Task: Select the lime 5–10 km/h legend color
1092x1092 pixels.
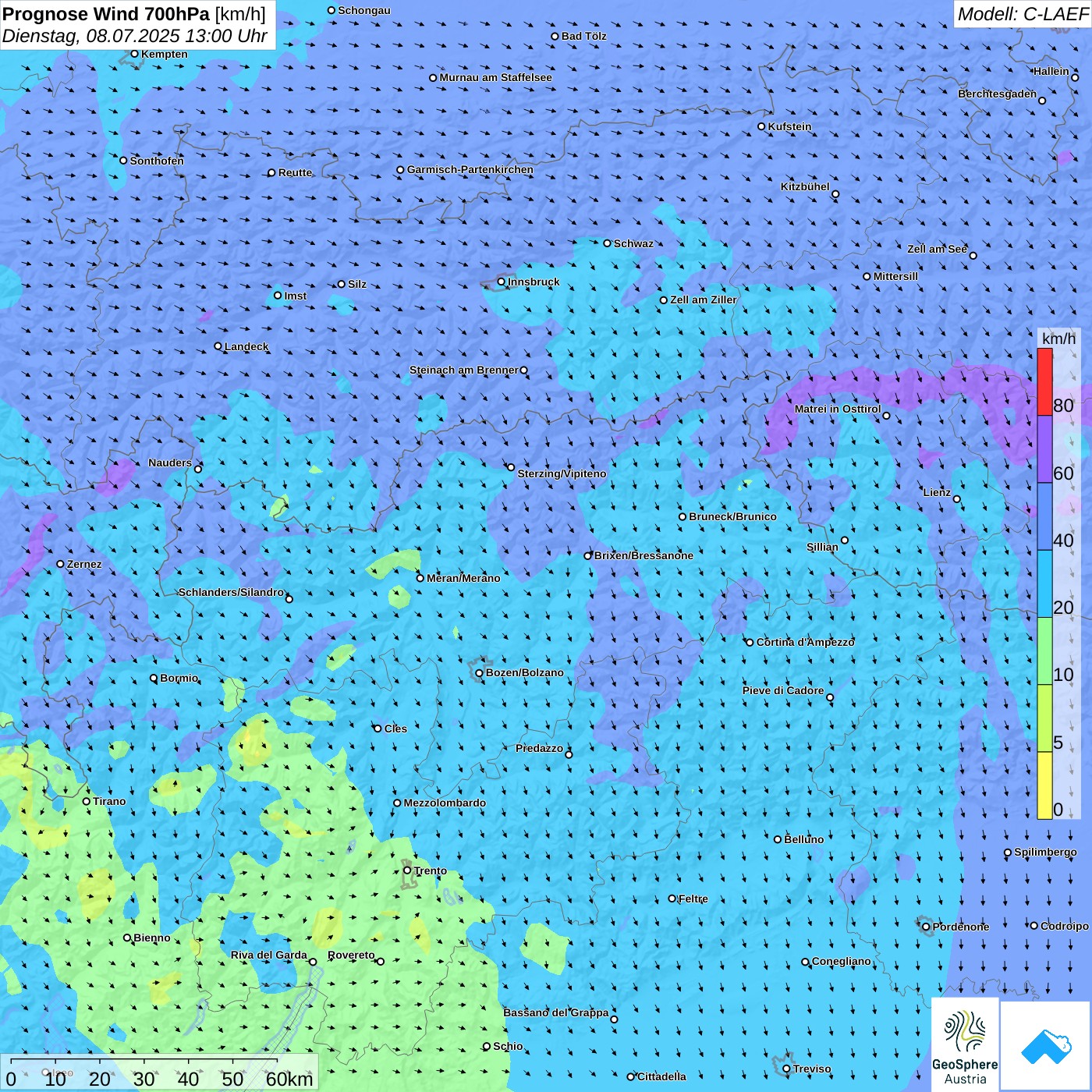Action: [1044, 718]
